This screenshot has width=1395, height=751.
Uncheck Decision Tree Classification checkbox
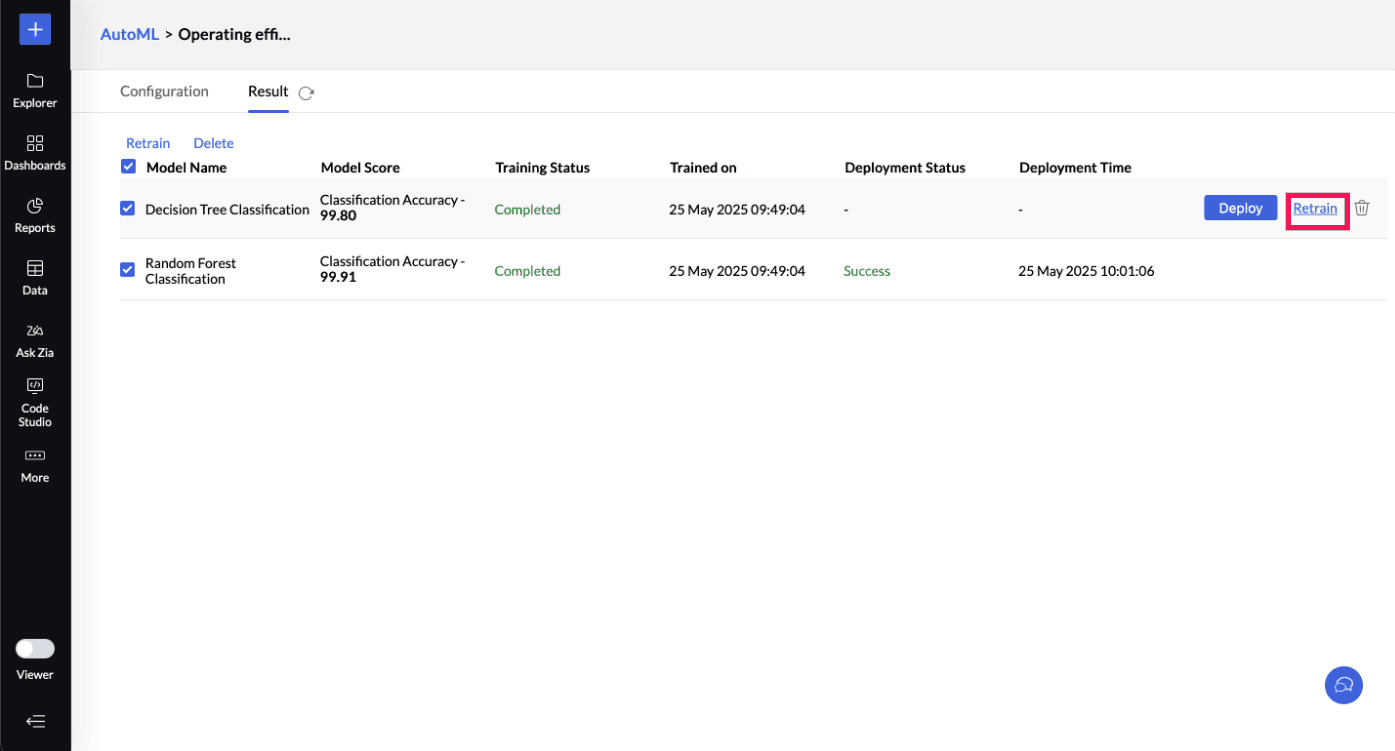pos(127,209)
